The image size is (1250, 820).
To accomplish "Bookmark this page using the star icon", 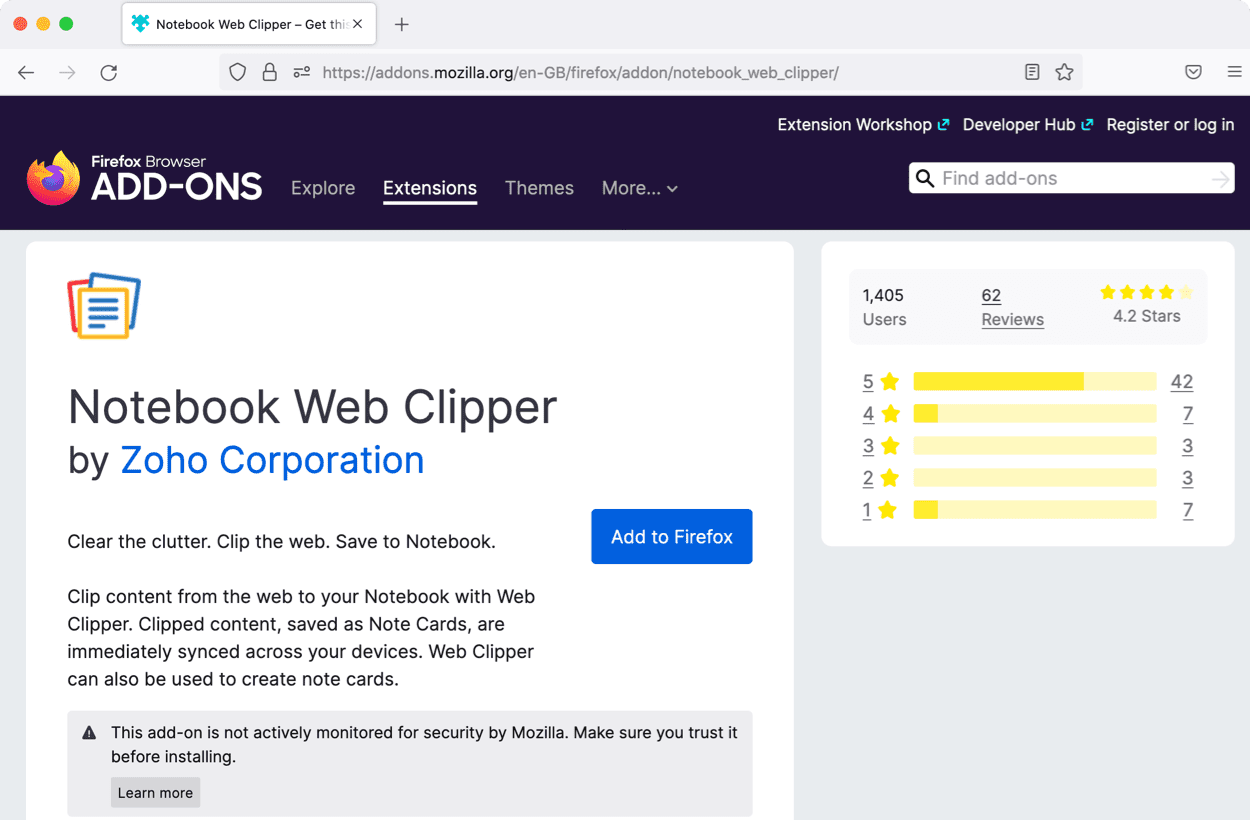I will click(1063, 72).
